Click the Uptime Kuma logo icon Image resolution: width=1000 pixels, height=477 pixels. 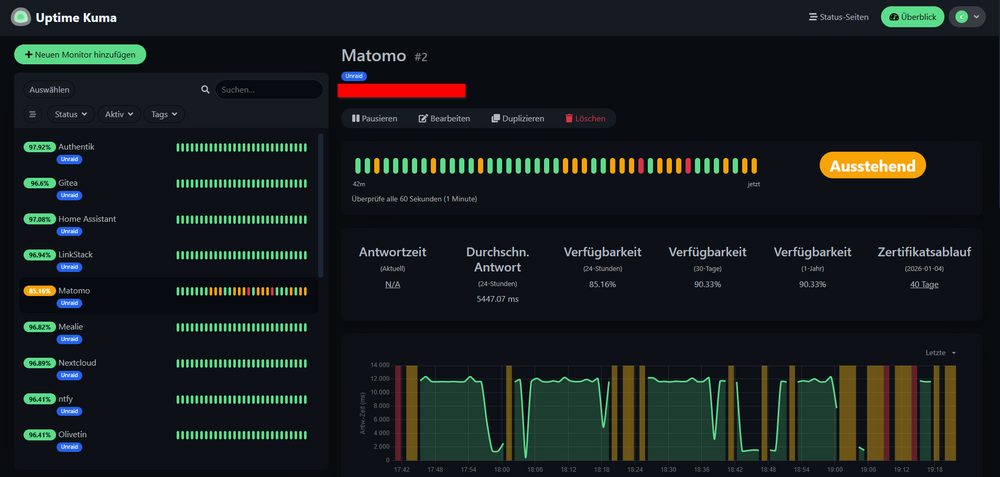21,17
